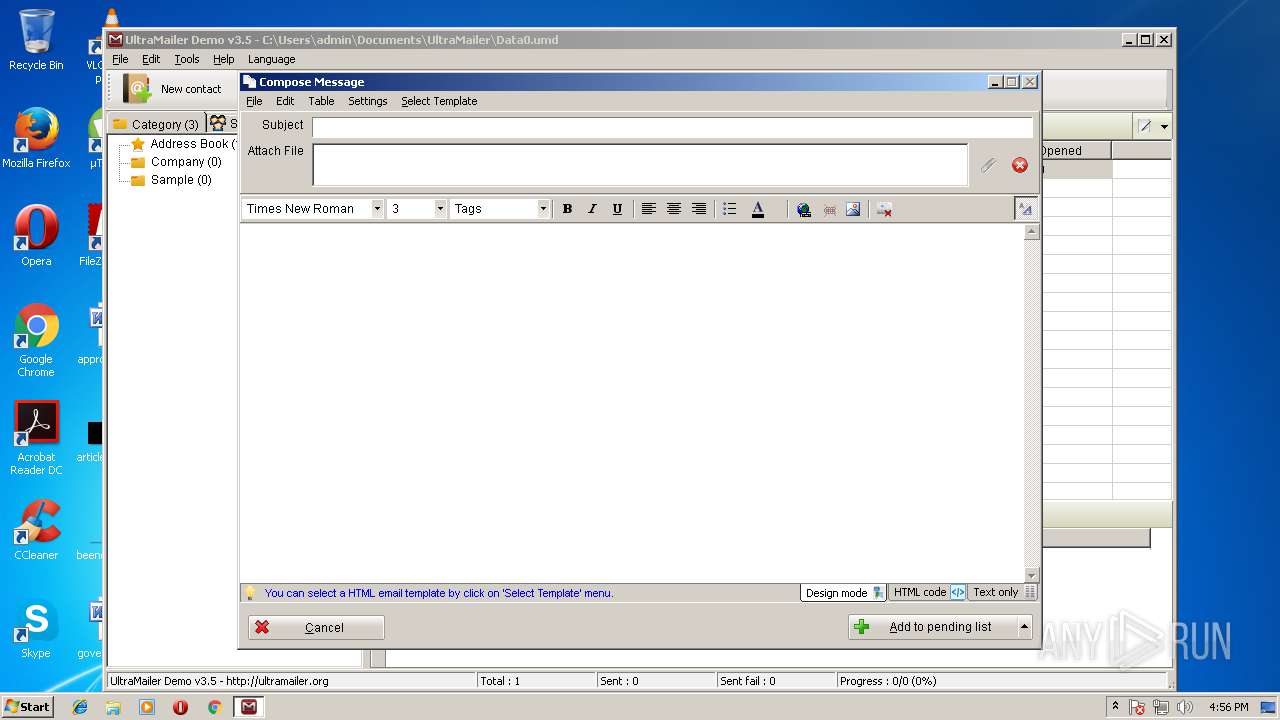Viewport: 1280px width, 720px height.
Task: Expand the Add to pending list arrow
Action: (1024, 627)
